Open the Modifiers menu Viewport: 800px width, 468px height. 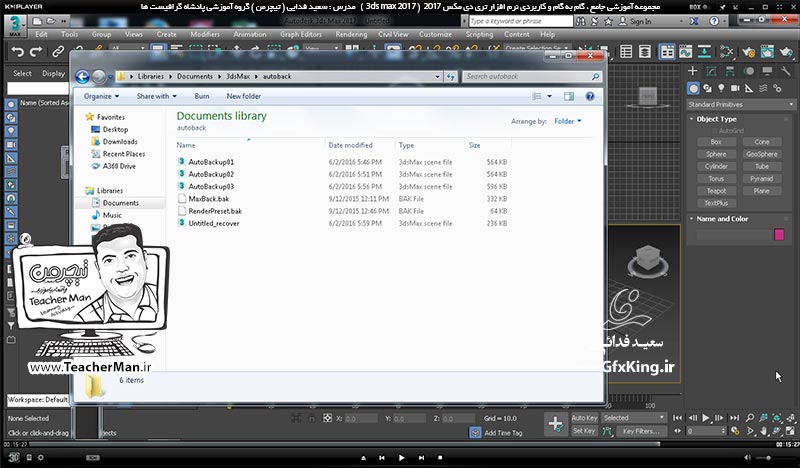pos(205,34)
